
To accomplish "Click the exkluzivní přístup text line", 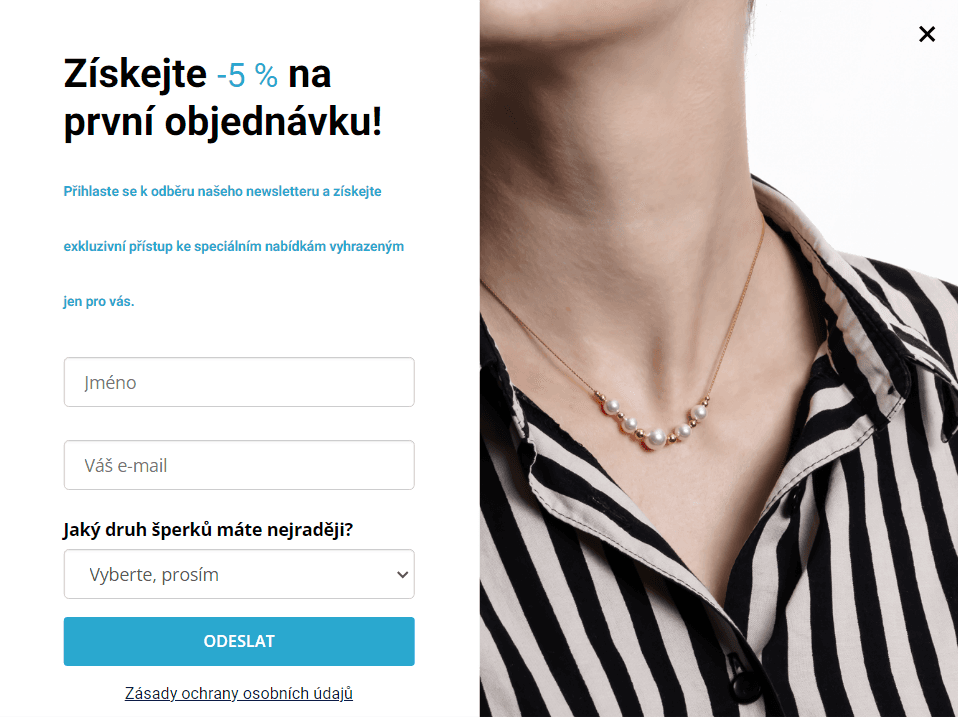I will coord(233,246).
